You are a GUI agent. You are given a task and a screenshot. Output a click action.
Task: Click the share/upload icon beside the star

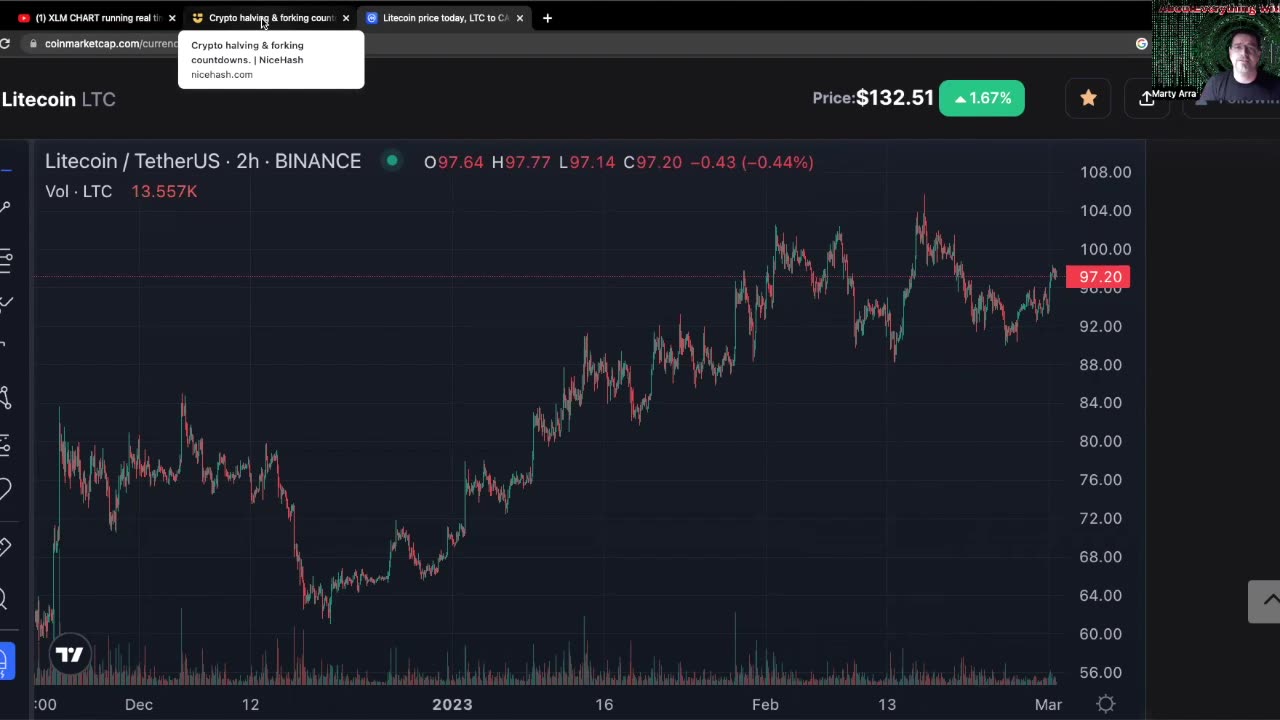(x=1146, y=98)
